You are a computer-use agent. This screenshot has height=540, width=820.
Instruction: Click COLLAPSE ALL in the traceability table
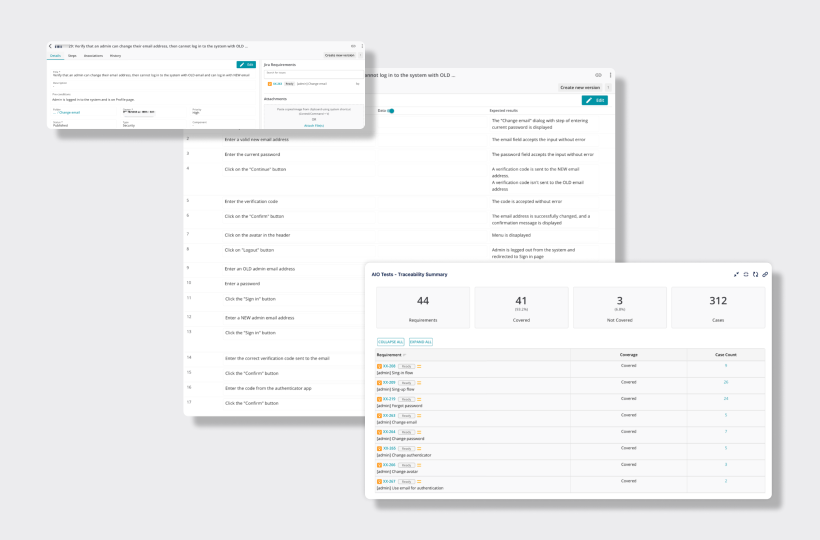[389, 342]
